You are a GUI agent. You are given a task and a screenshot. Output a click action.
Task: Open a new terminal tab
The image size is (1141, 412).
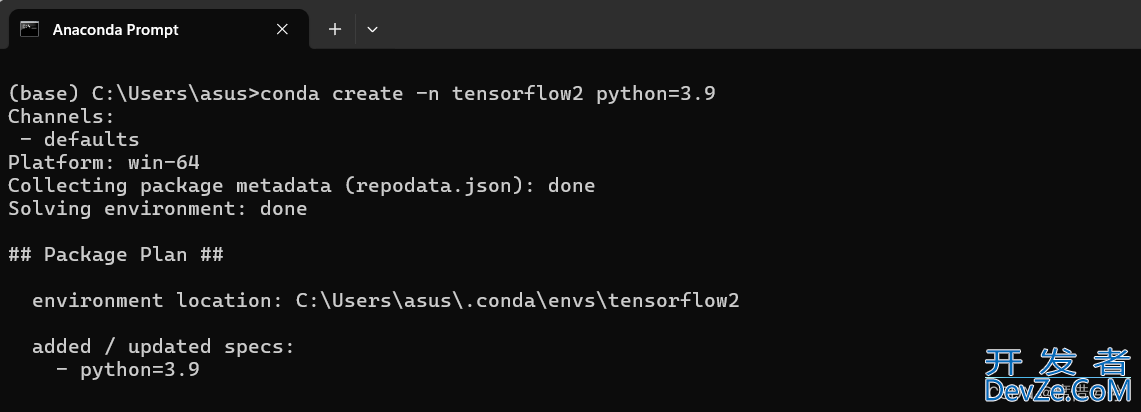tap(335, 29)
